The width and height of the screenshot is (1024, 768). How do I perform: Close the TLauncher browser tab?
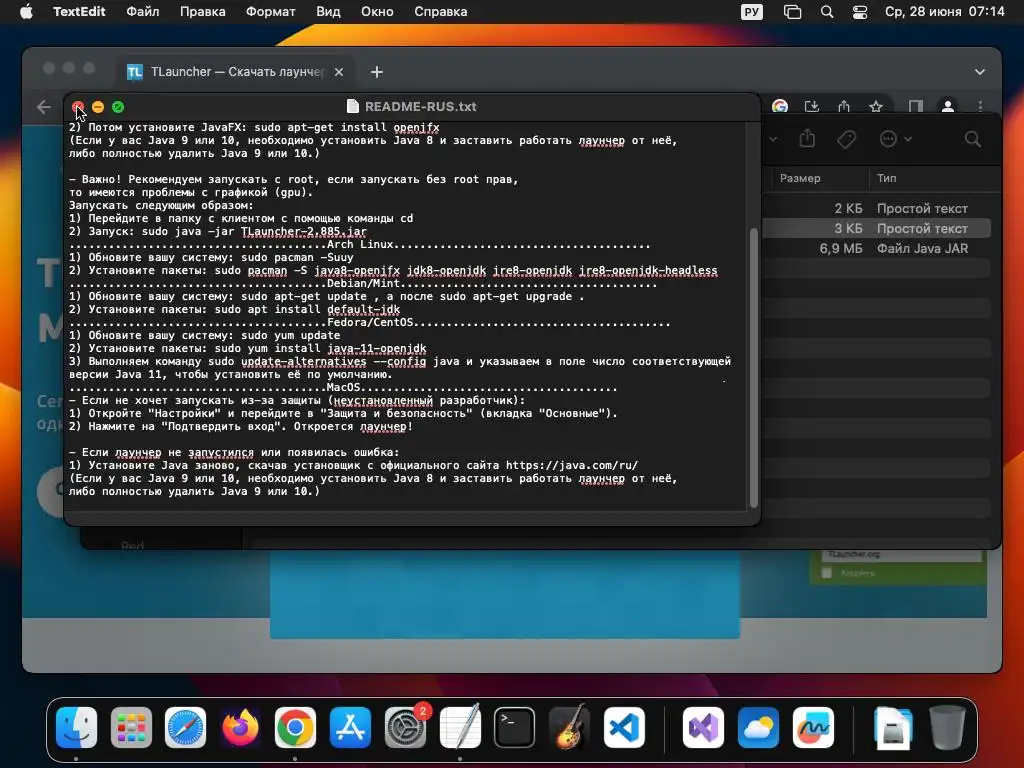[338, 72]
